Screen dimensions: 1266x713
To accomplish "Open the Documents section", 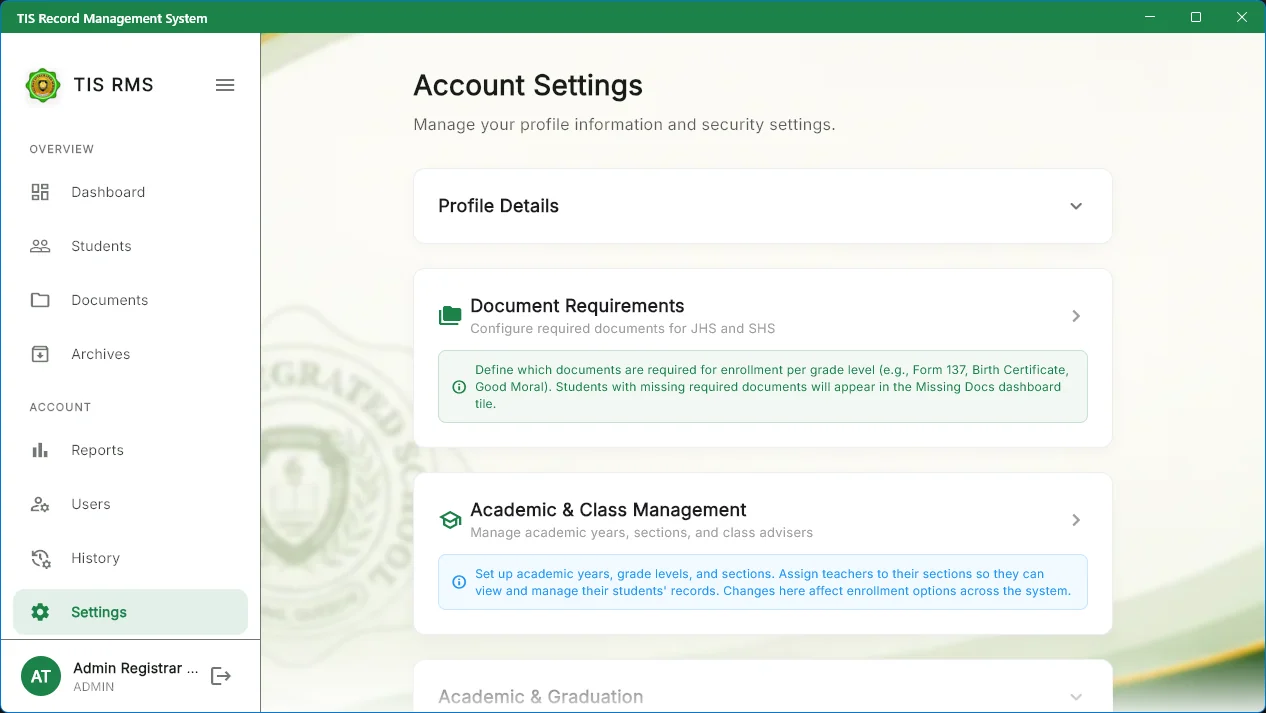I will click(130, 300).
